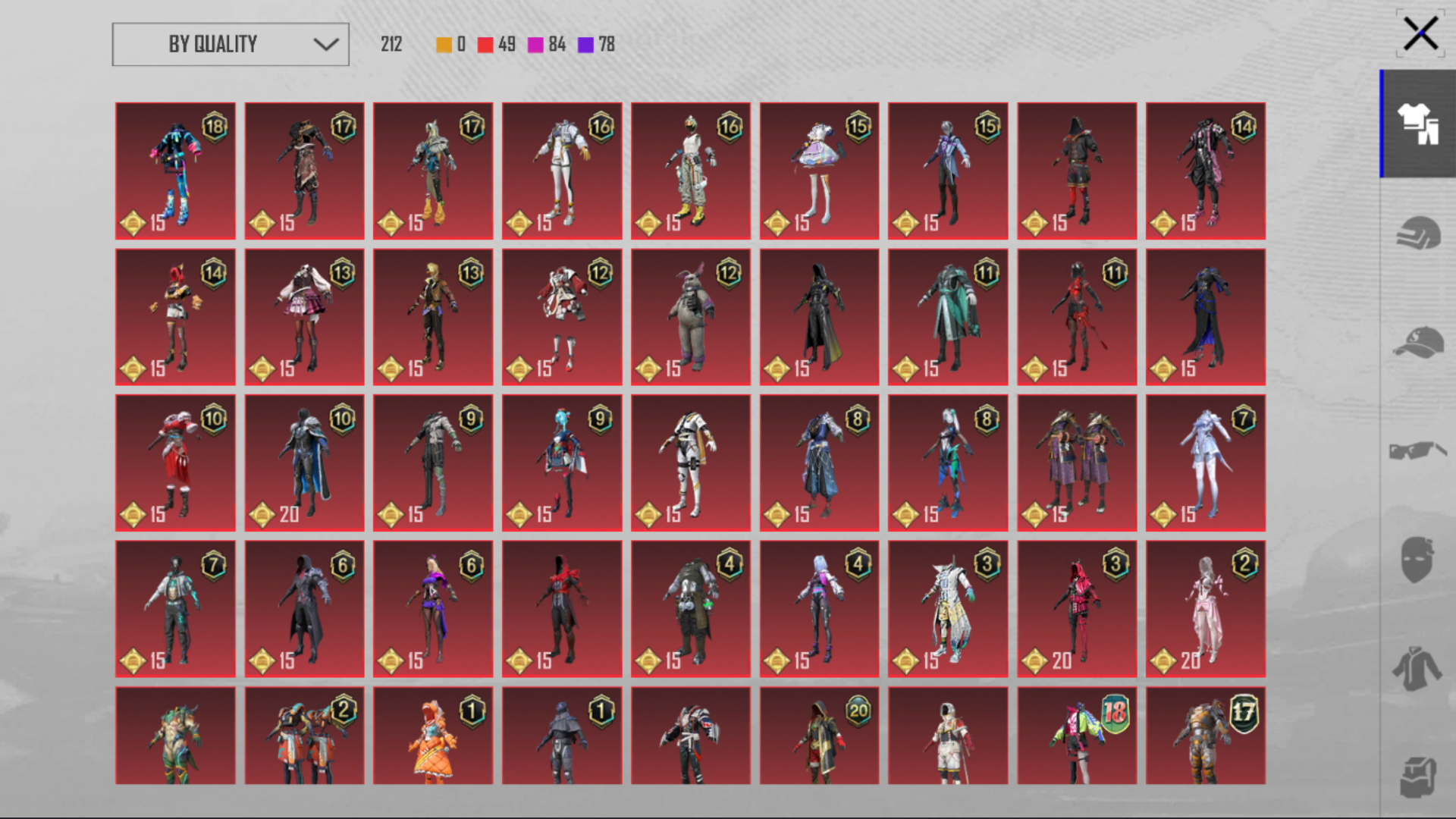Select the blonde purple outfit level 6
1456x819 pixels.
pyautogui.click(x=433, y=609)
